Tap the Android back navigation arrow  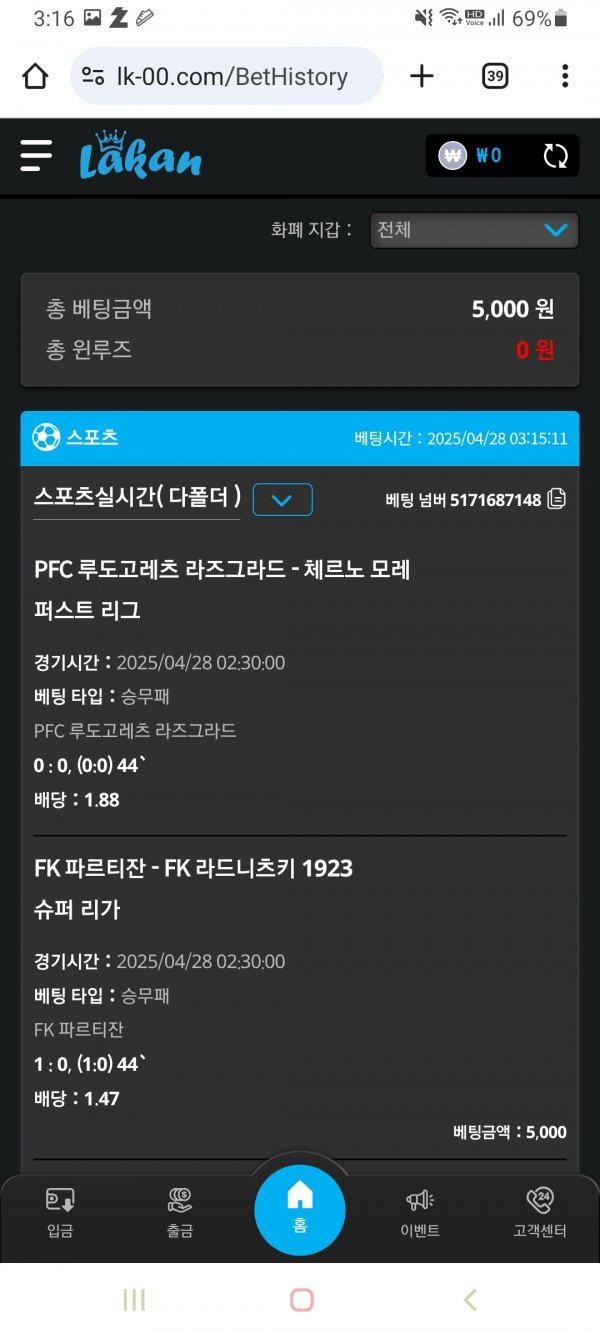(470, 1299)
